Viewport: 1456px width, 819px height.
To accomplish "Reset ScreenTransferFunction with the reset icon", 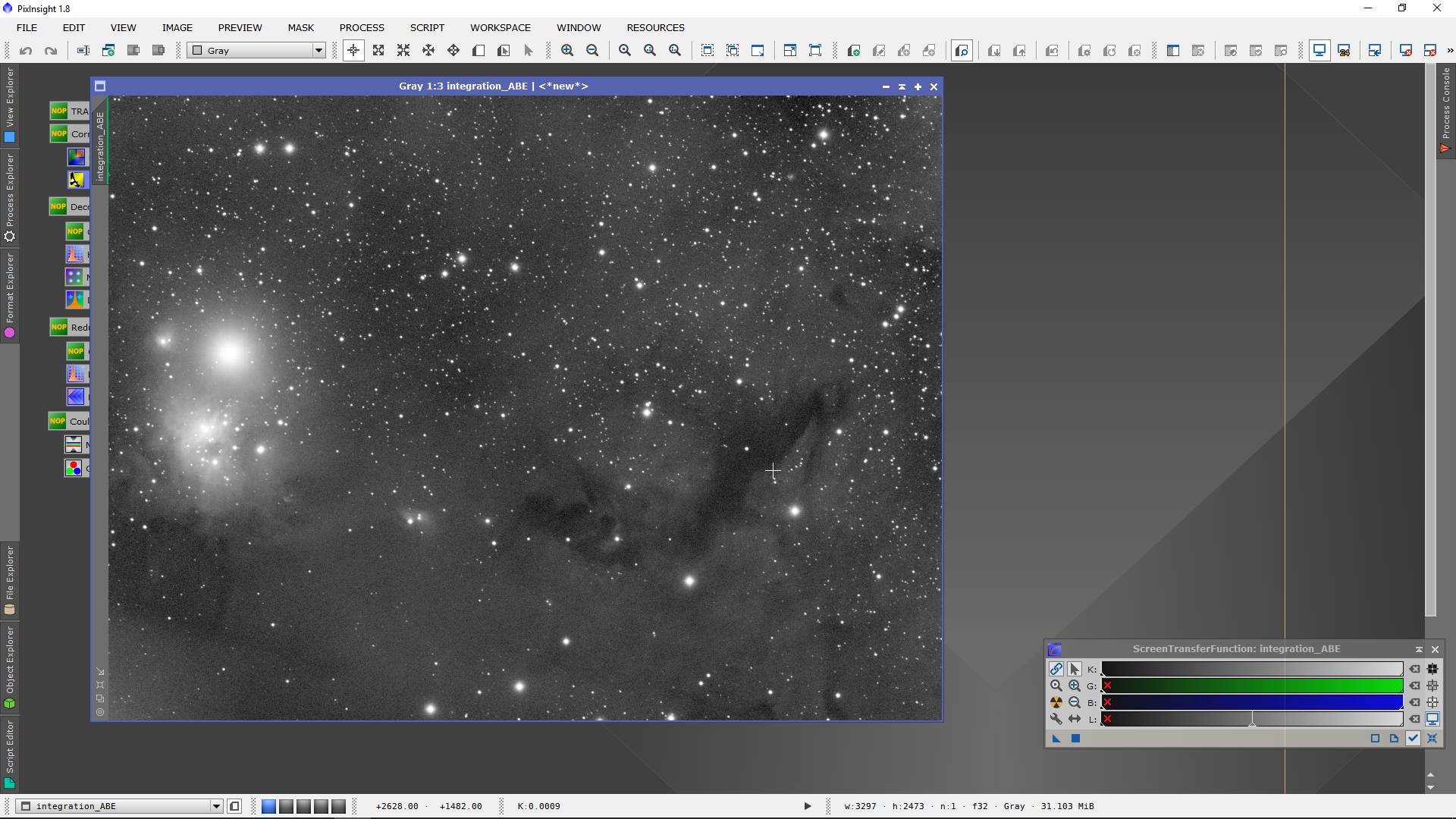I will point(1432,739).
